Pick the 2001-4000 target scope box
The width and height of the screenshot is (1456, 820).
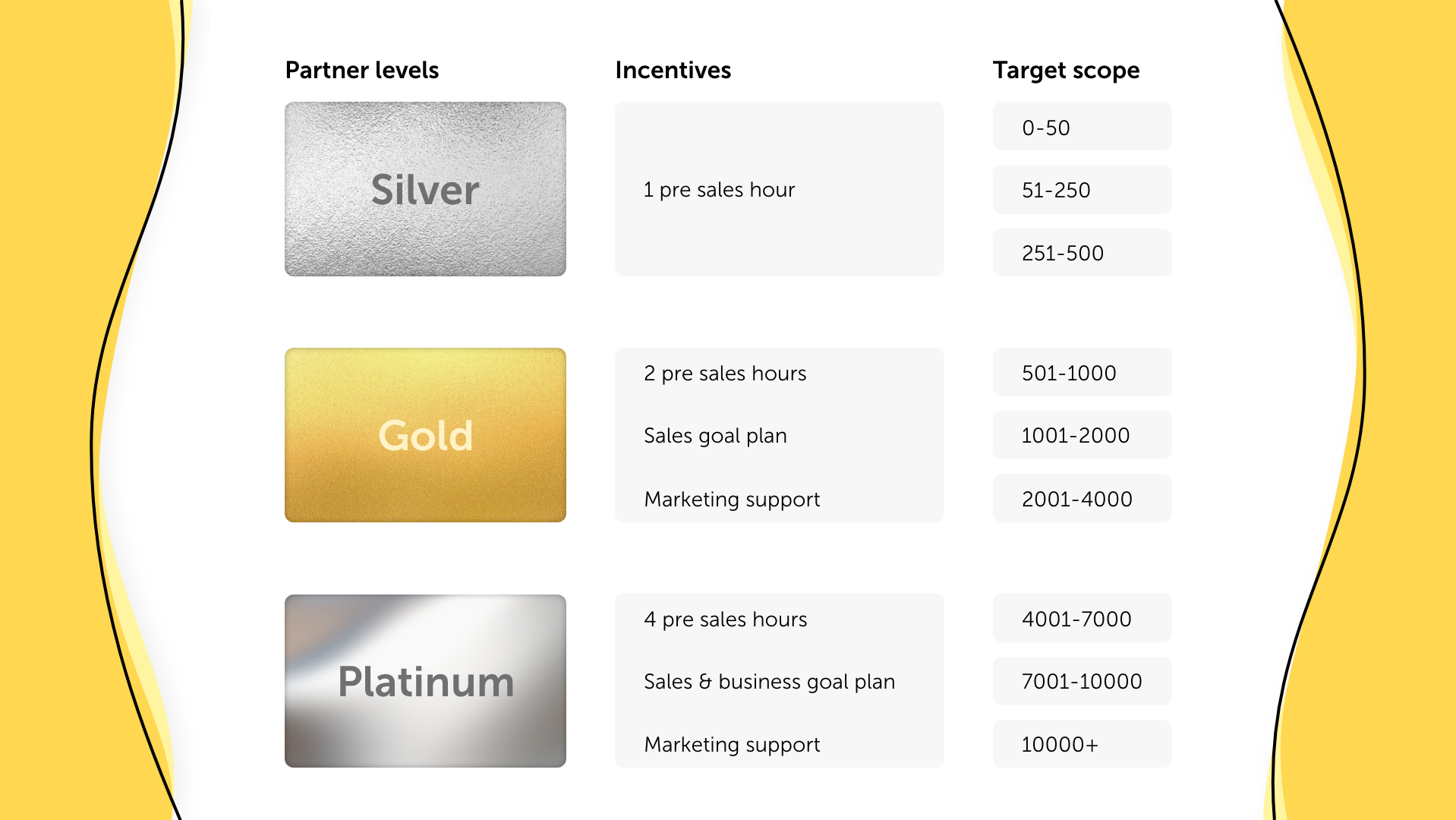pyautogui.click(x=1082, y=499)
